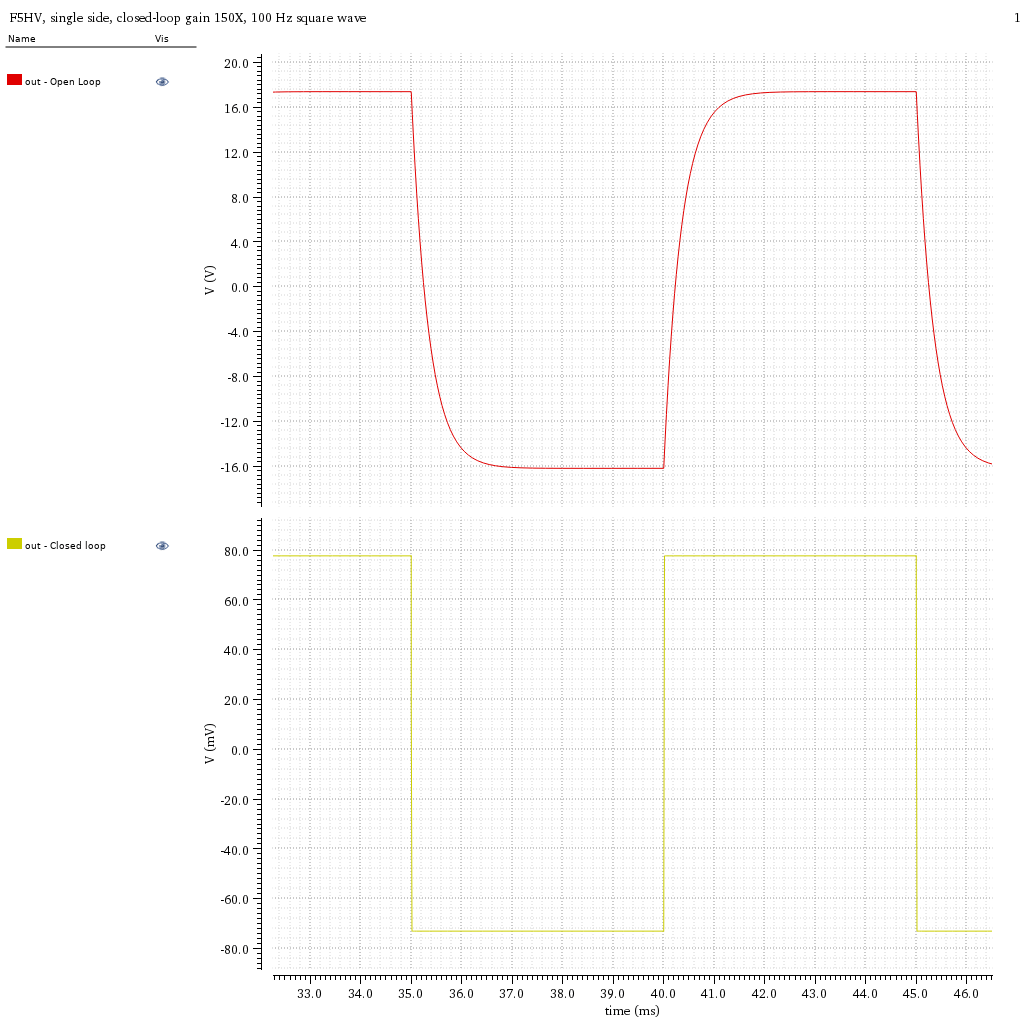This screenshot has height=1024, width=1024.
Task: Click the yellow swatch for Closed loop
Action: 14,543
